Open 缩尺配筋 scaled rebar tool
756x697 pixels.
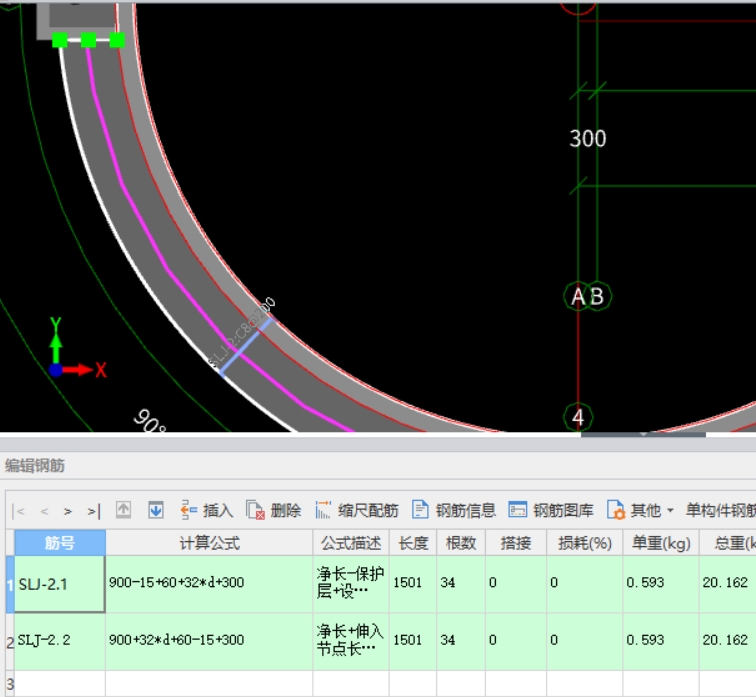tap(357, 510)
